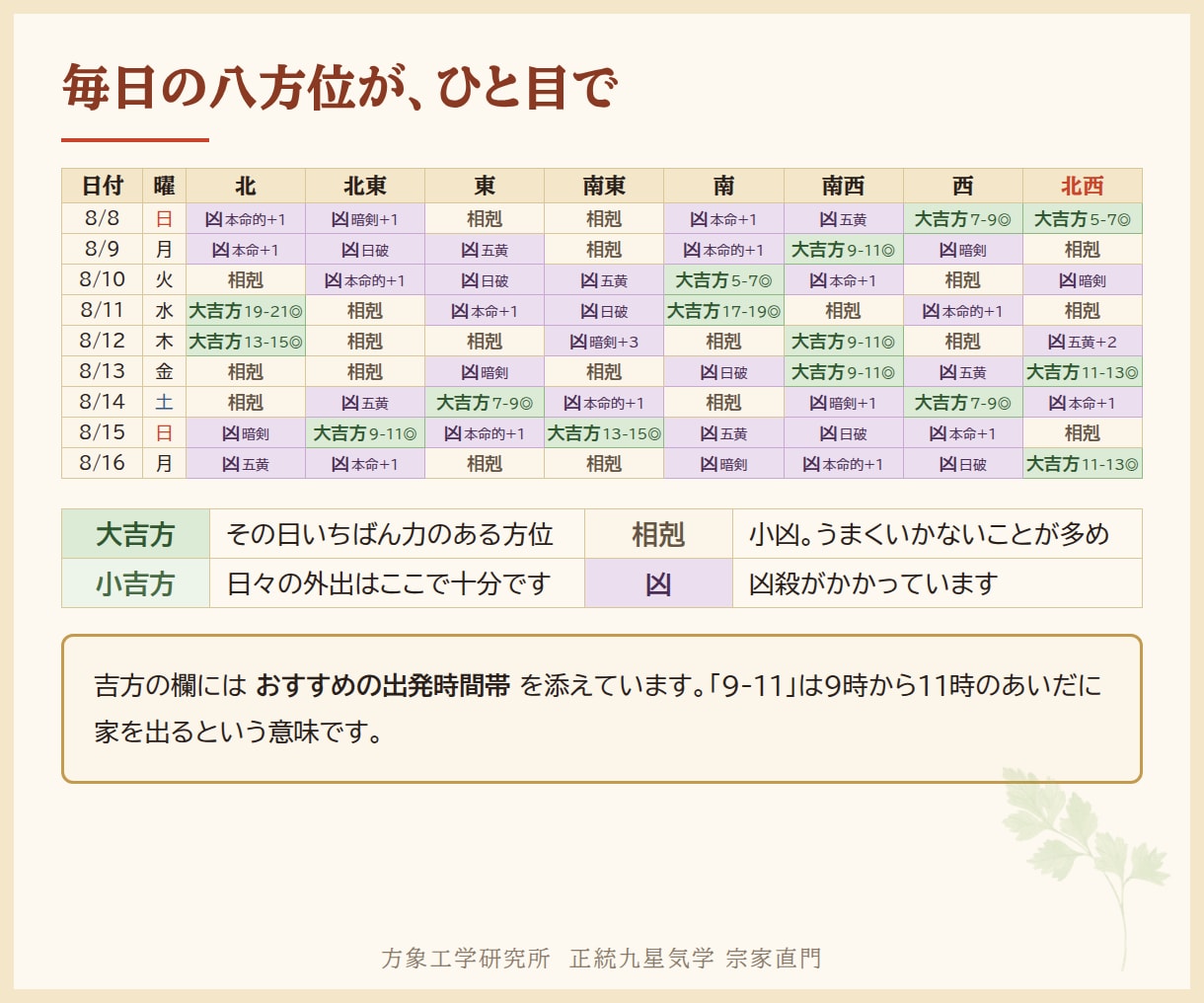Select the 8/12 date cell
Viewport: 1204px width, 1003px height.
(103, 341)
